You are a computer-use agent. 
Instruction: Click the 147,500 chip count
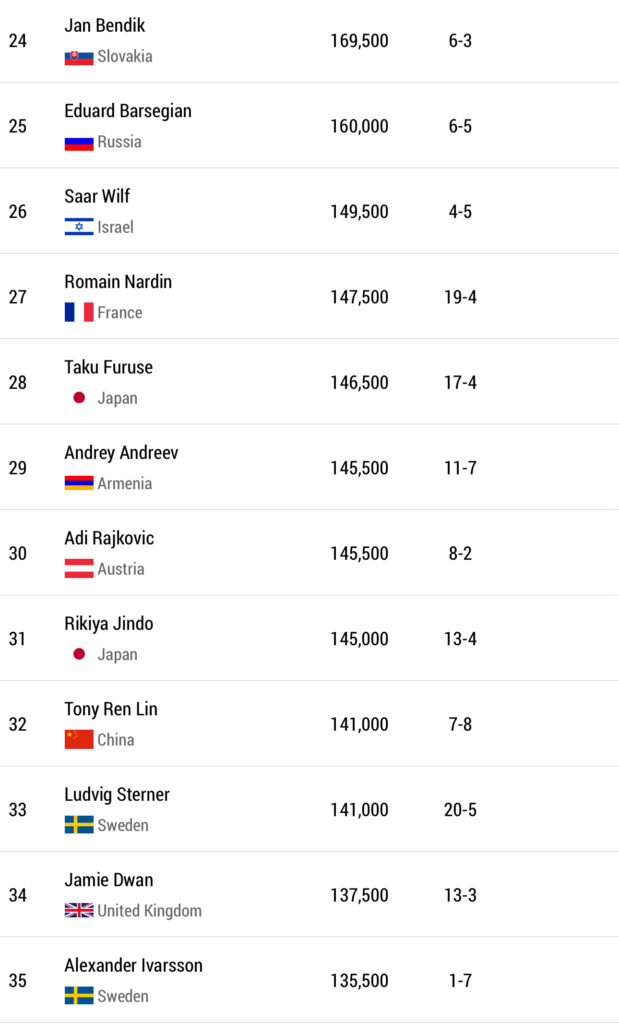359,297
